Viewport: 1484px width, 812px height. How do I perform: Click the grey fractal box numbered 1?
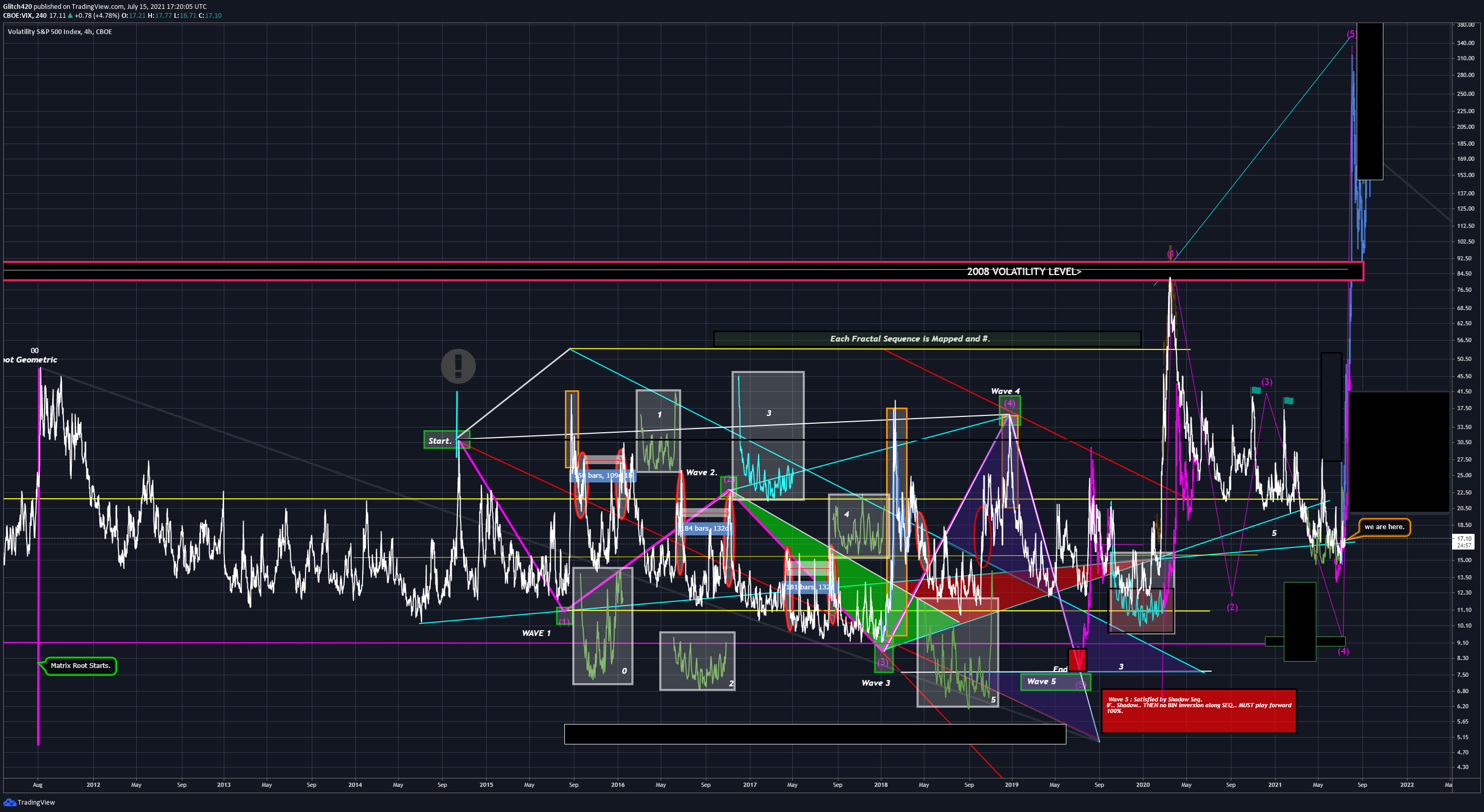[659, 431]
